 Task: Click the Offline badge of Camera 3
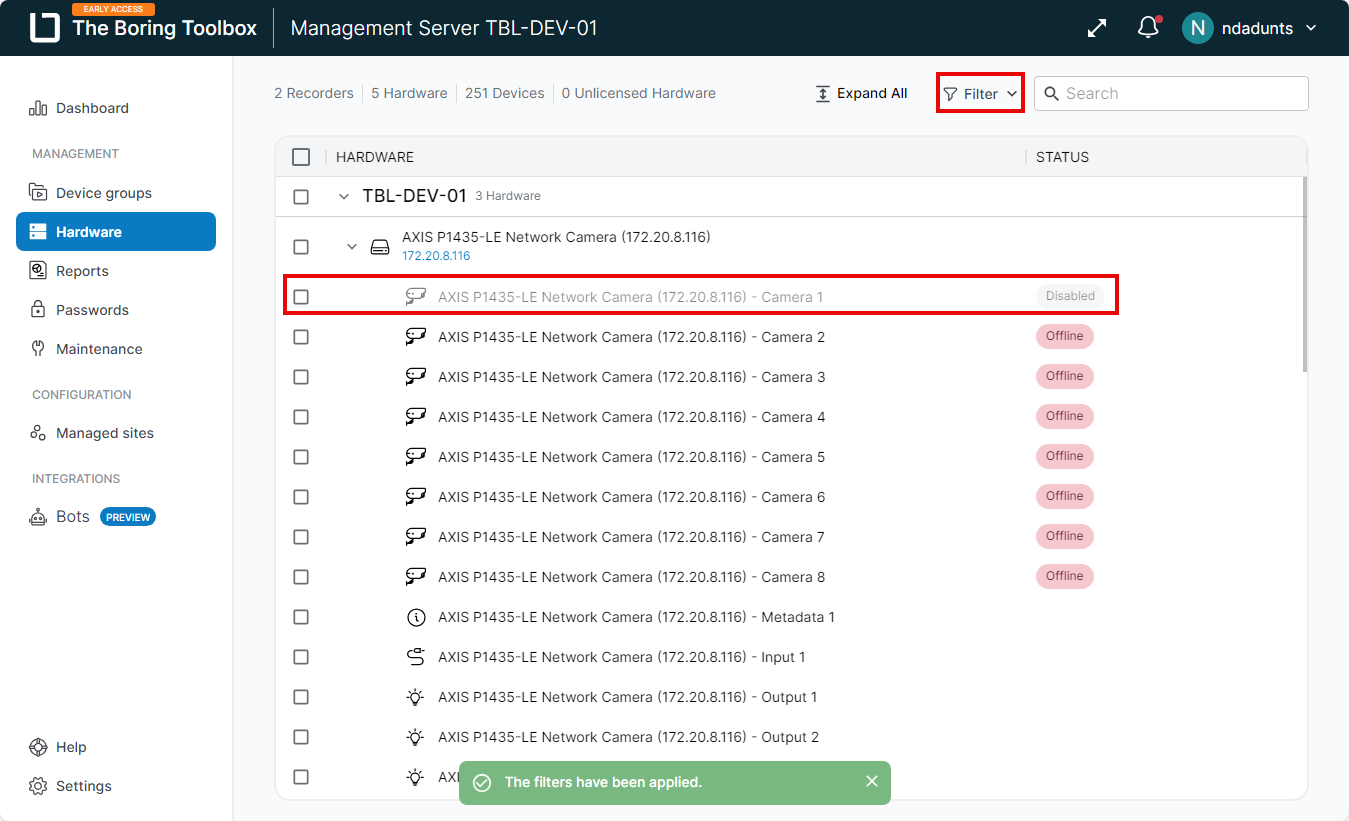[1065, 376]
